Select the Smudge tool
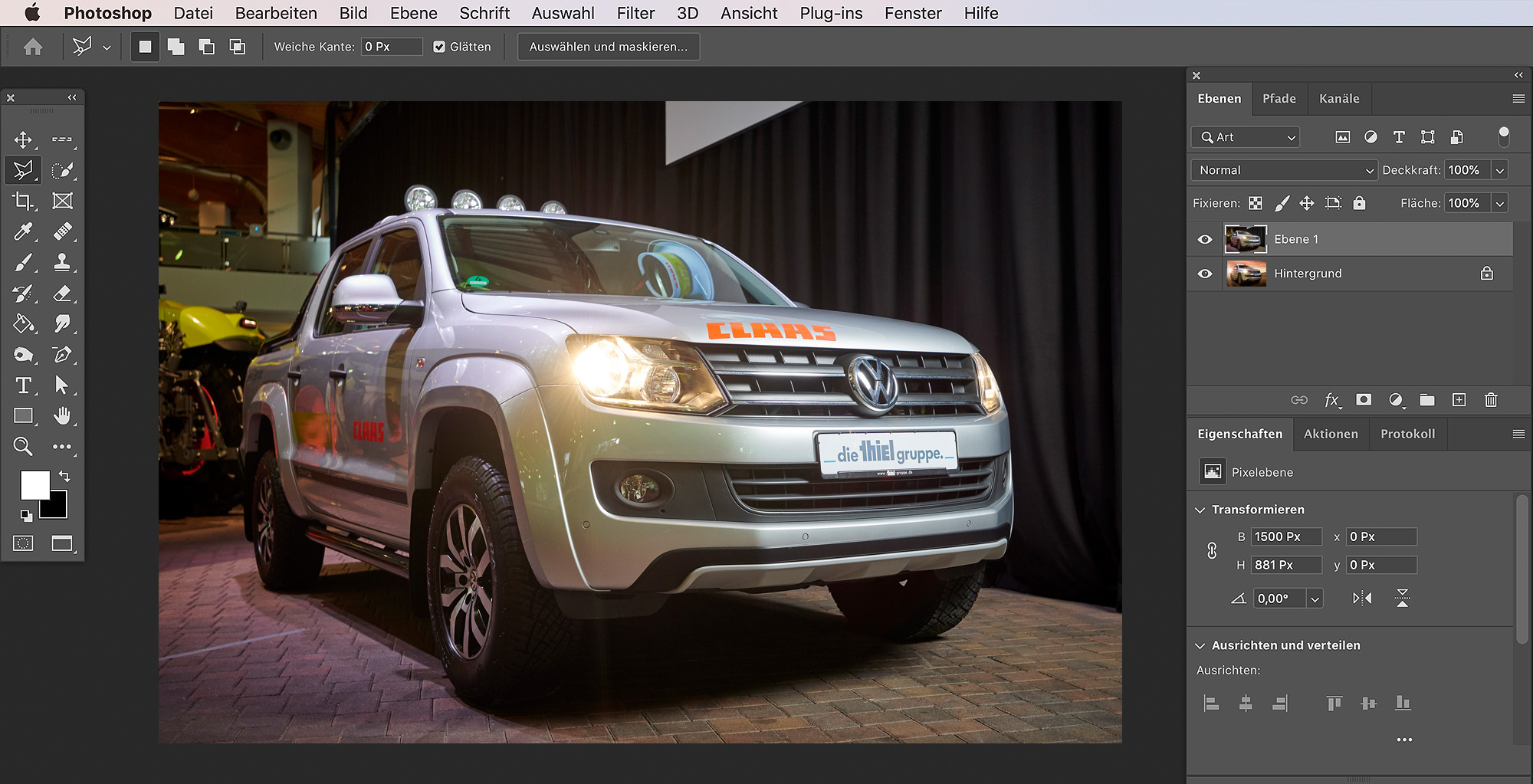Image resolution: width=1533 pixels, height=784 pixels. click(x=62, y=323)
